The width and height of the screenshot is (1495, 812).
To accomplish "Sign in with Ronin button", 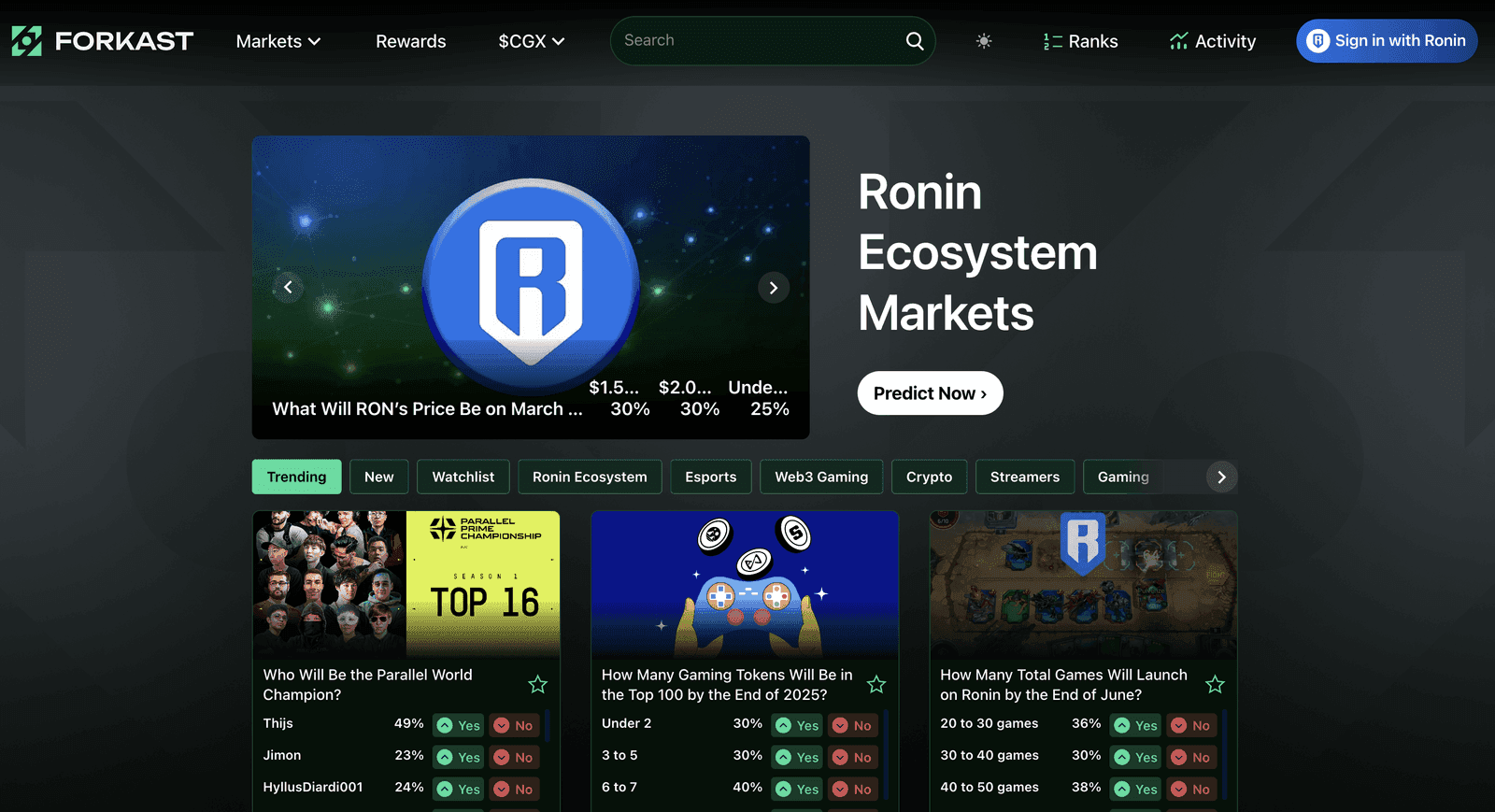I will [1387, 41].
